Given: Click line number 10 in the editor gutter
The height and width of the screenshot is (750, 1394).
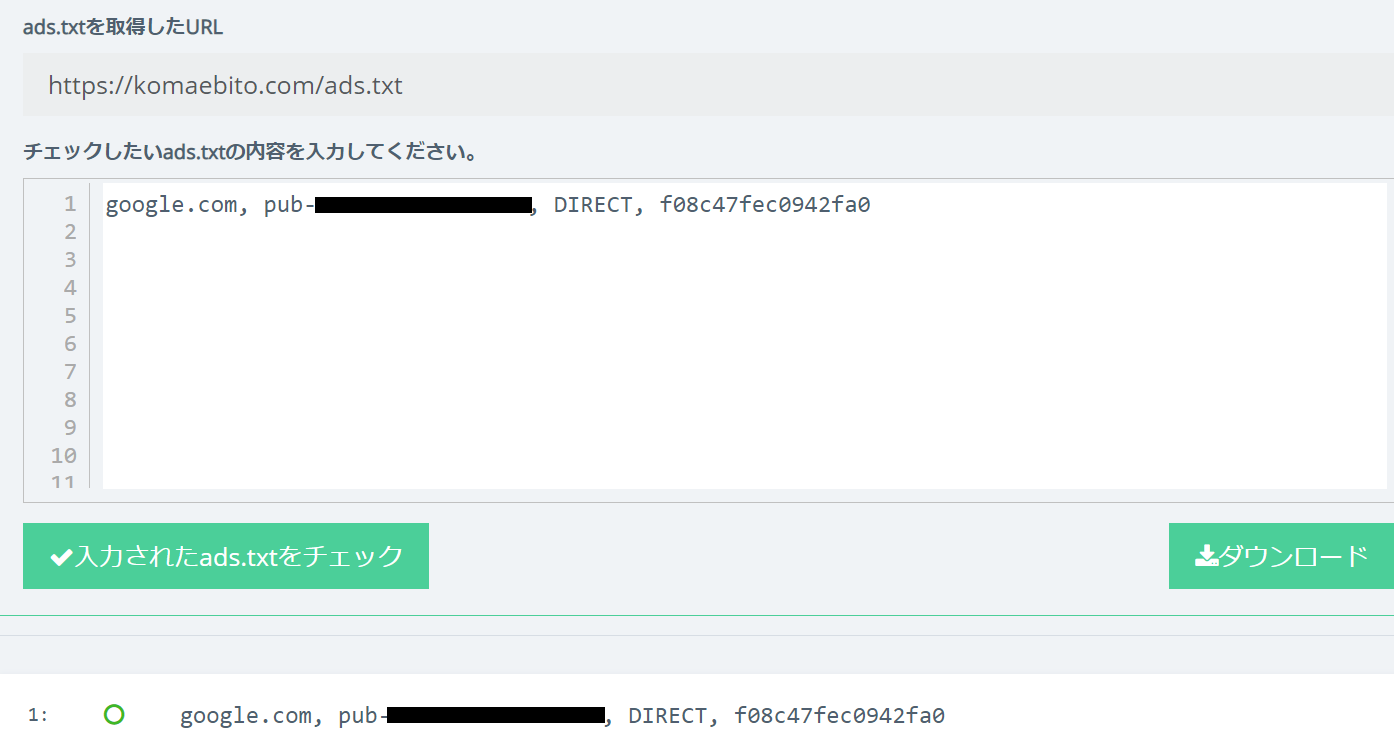Looking at the screenshot, I should [64, 456].
